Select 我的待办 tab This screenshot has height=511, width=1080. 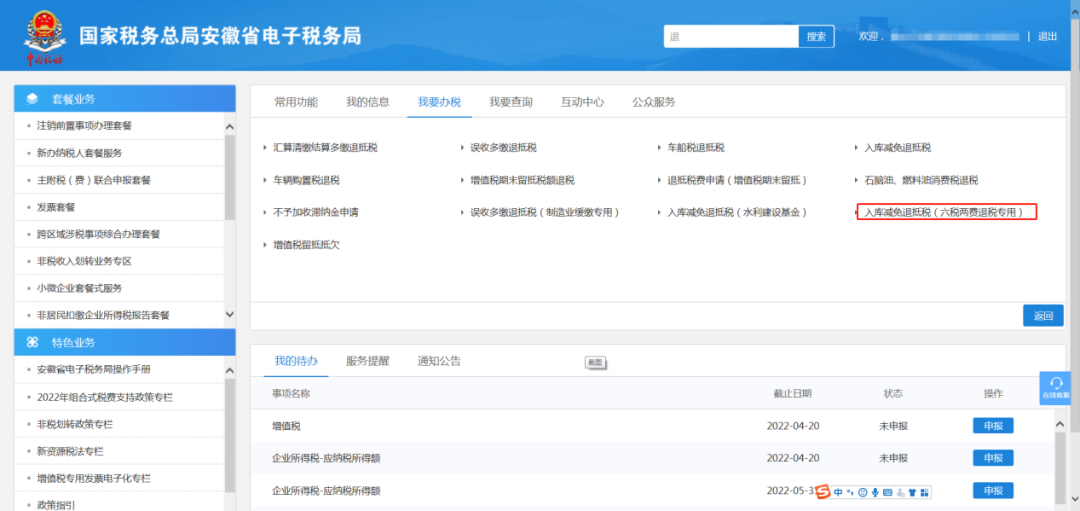(x=296, y=361)
